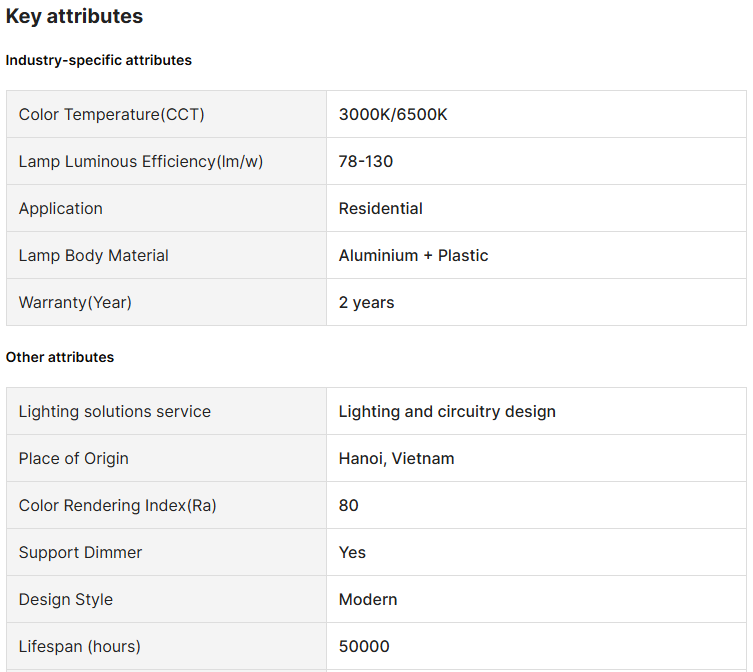Viewport: 753px width, 672px height.
Task: Select the "Color Rendering Index(Ra)" label
Action: point(117,506)
